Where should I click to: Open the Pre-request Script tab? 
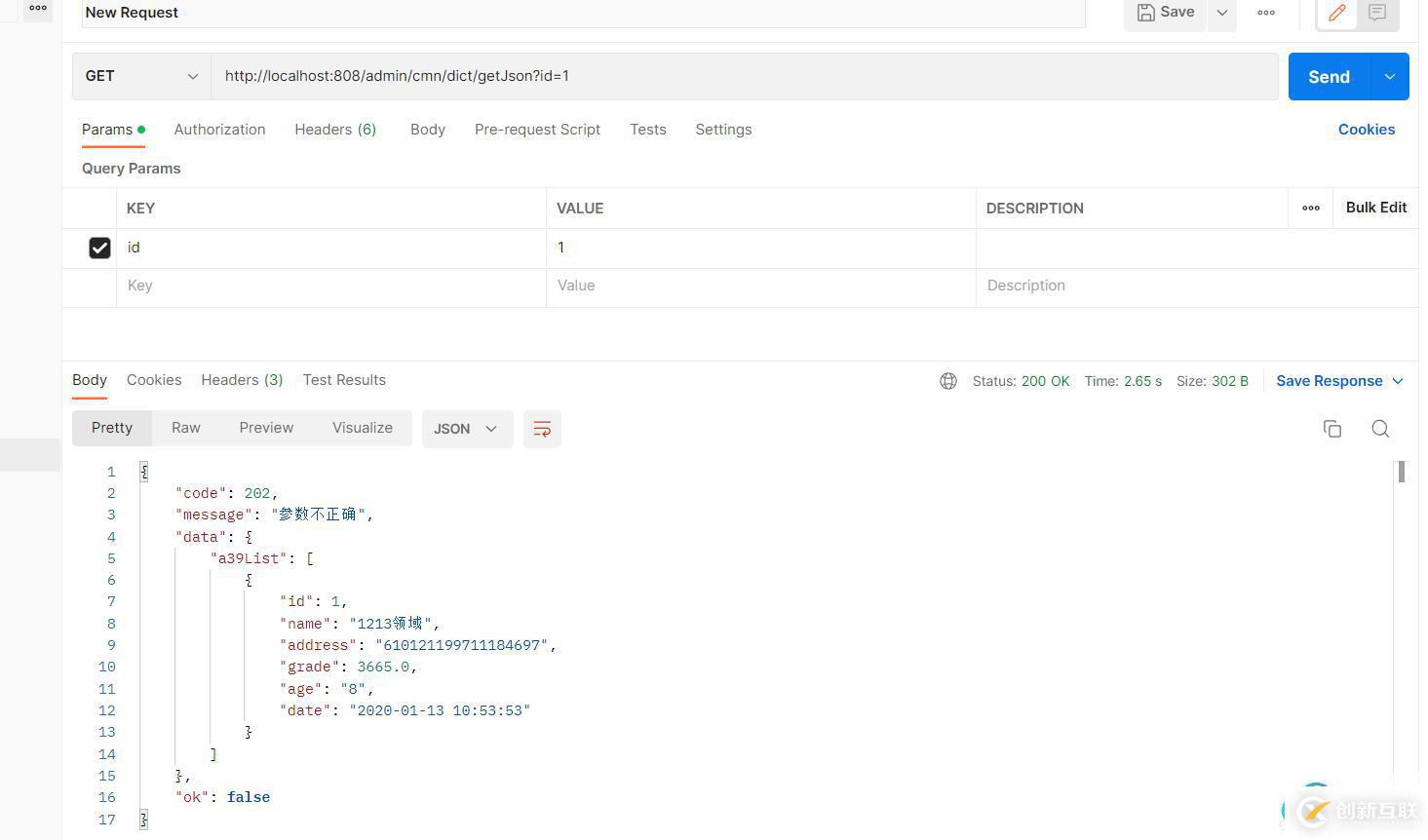[537, 130]
